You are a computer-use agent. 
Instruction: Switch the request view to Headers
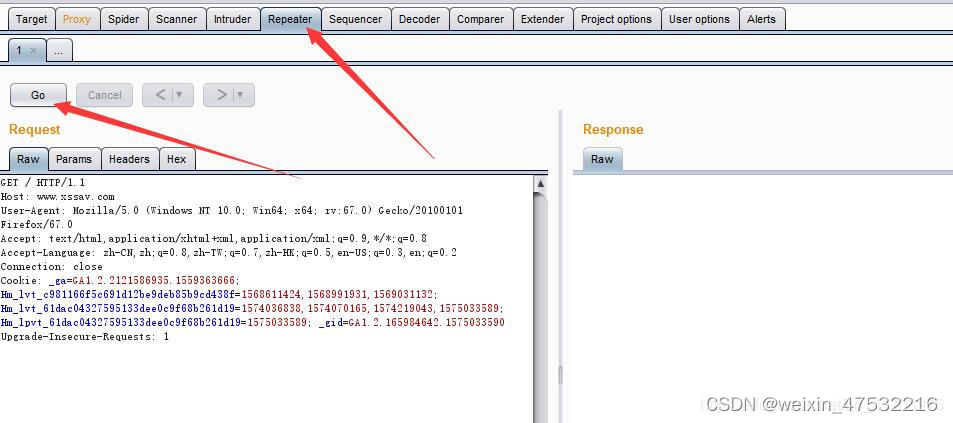tap(129, 159)
